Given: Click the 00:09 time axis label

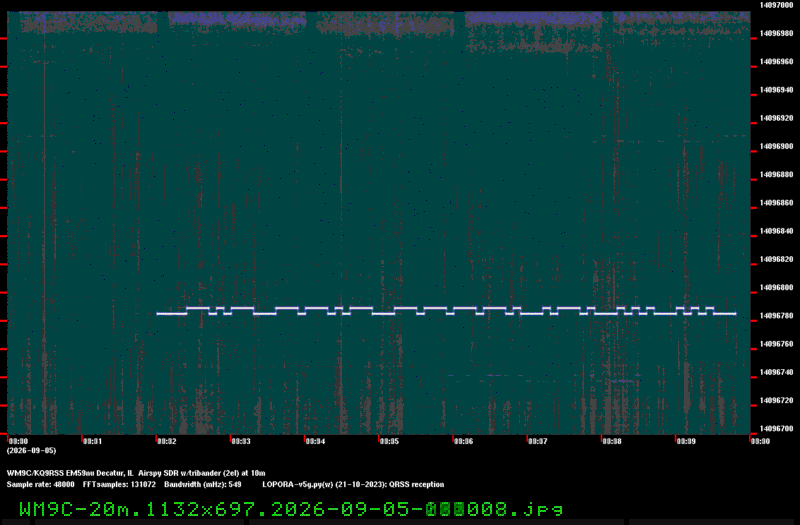Looking at the screenshot, I should pos(685,441).
